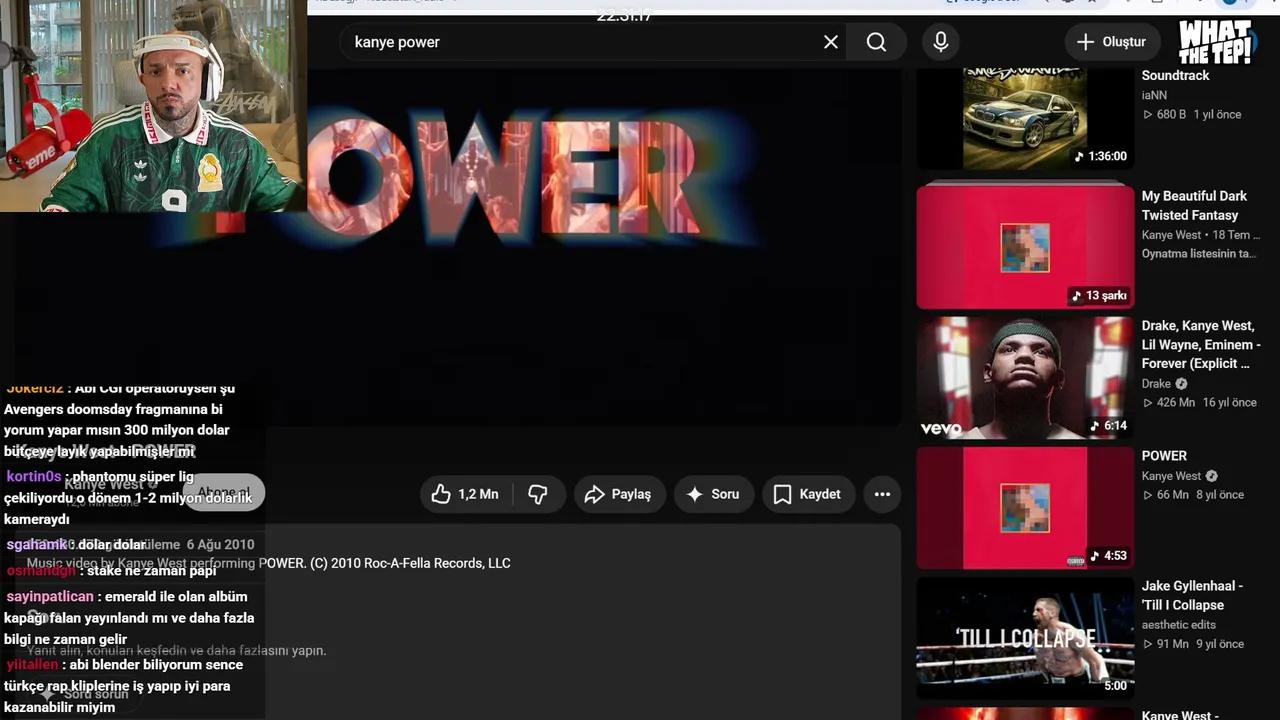Screen dimensions: 1280x720
Task: Click the '5:00' duration badge
Action: pos(1116,686)
